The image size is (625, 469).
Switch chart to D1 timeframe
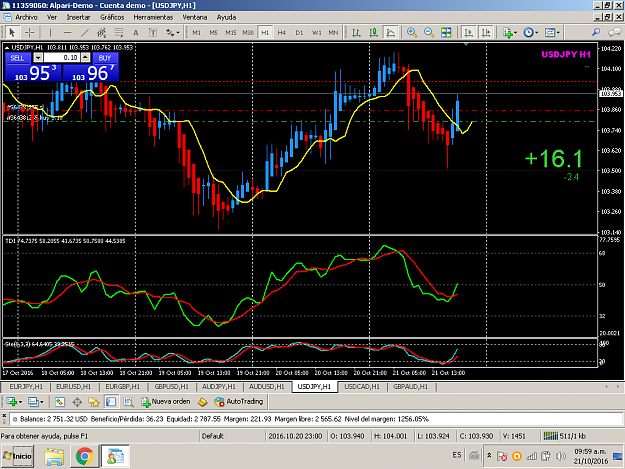299,33
